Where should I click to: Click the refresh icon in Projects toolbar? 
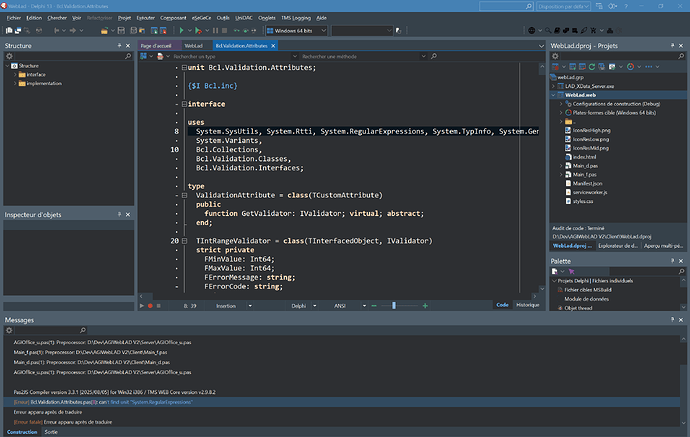592,67
